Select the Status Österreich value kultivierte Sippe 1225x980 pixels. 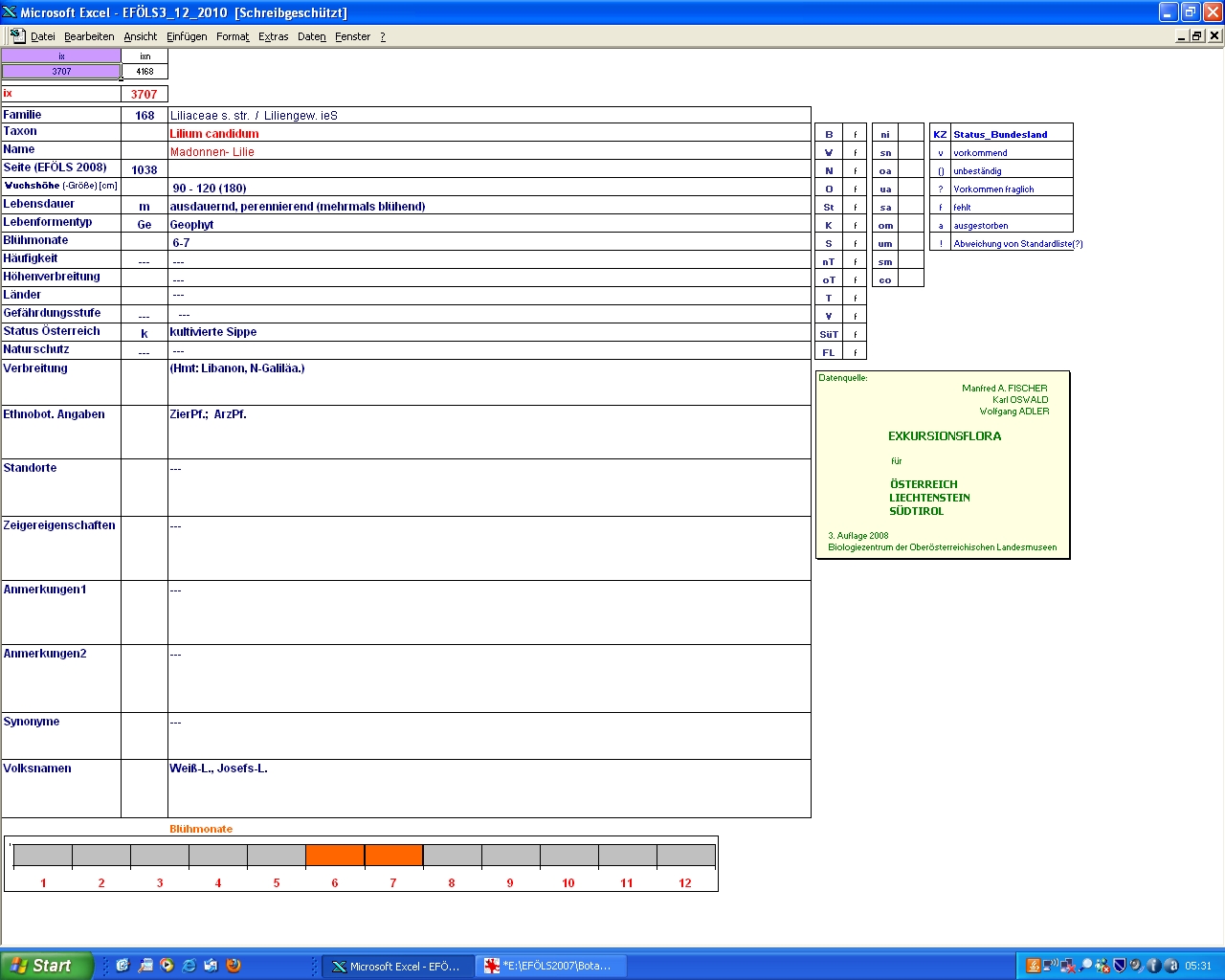(x=213, y=332)
